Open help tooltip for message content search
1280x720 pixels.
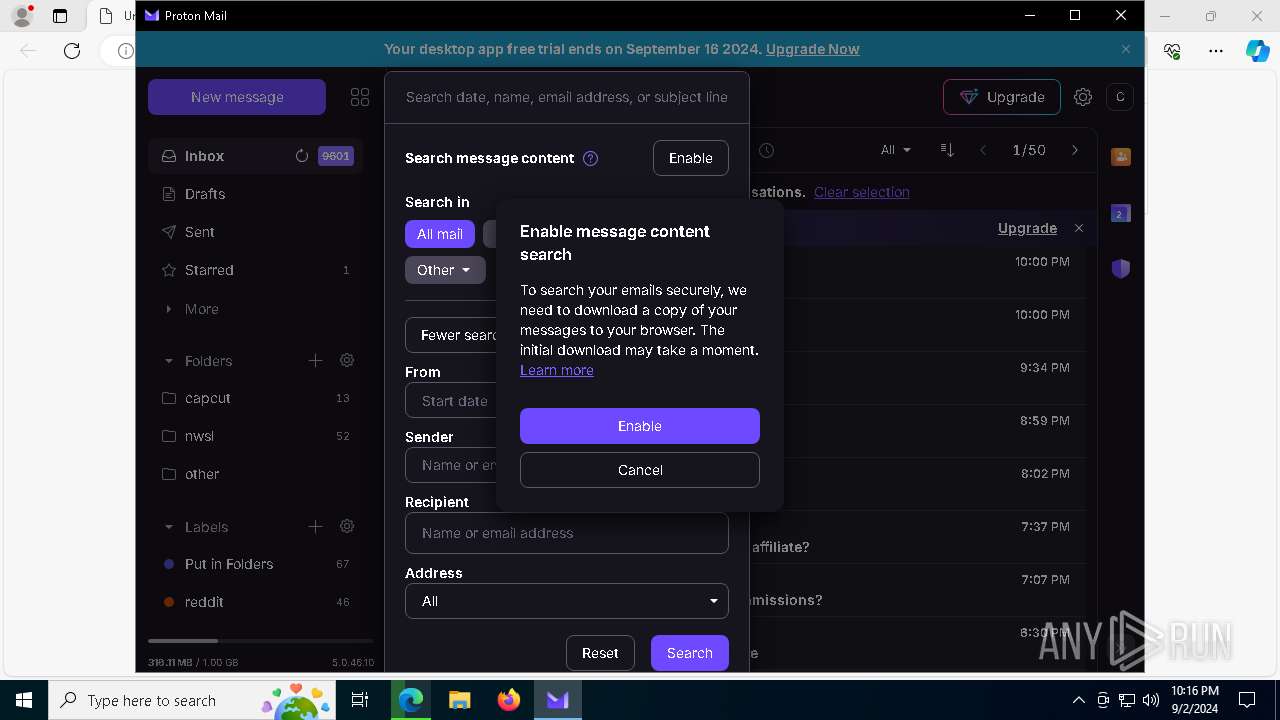[590, 158]
